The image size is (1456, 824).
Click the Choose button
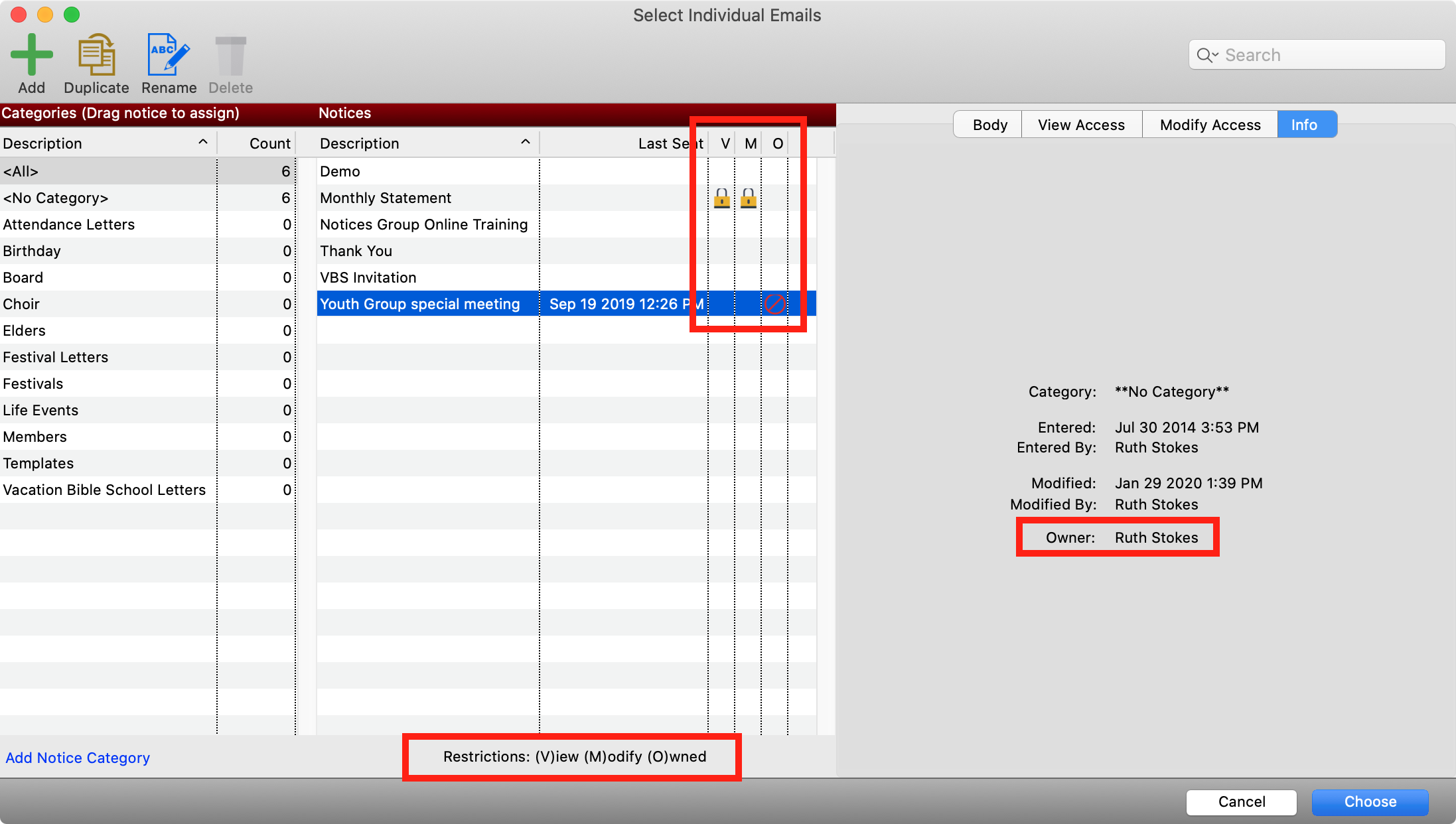(1370, 801)
